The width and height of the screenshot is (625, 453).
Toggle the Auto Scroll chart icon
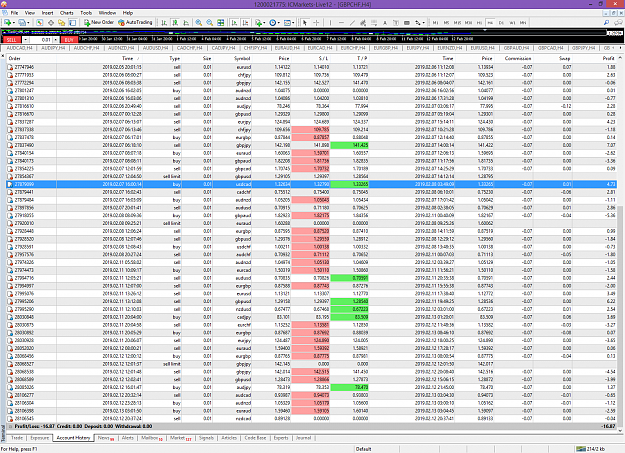click(234, 23)
